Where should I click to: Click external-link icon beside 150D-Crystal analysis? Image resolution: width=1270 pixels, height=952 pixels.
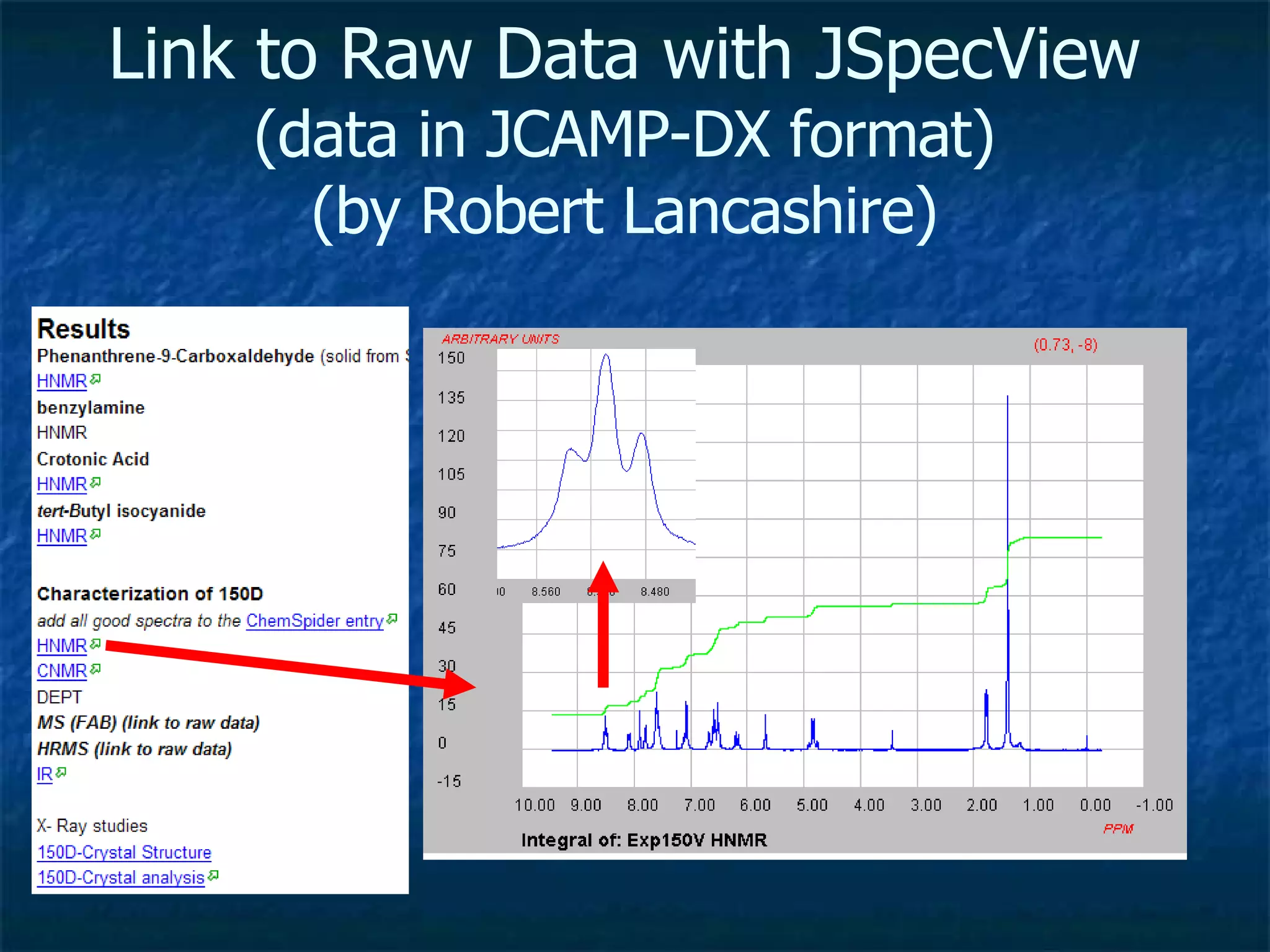[x=213, y=875]
